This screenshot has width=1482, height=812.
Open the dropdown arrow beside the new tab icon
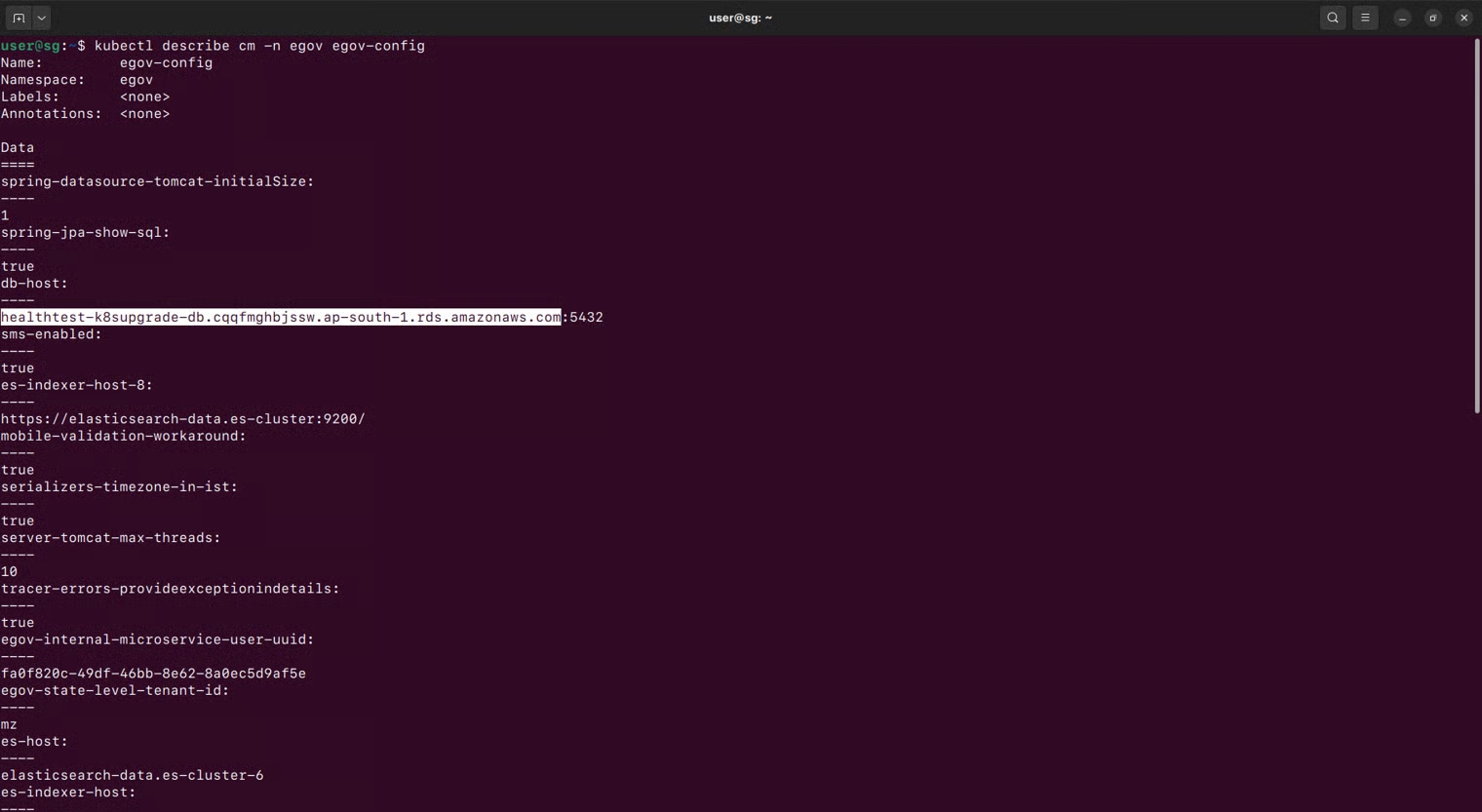pyautogui.click(x=41, y=18)
